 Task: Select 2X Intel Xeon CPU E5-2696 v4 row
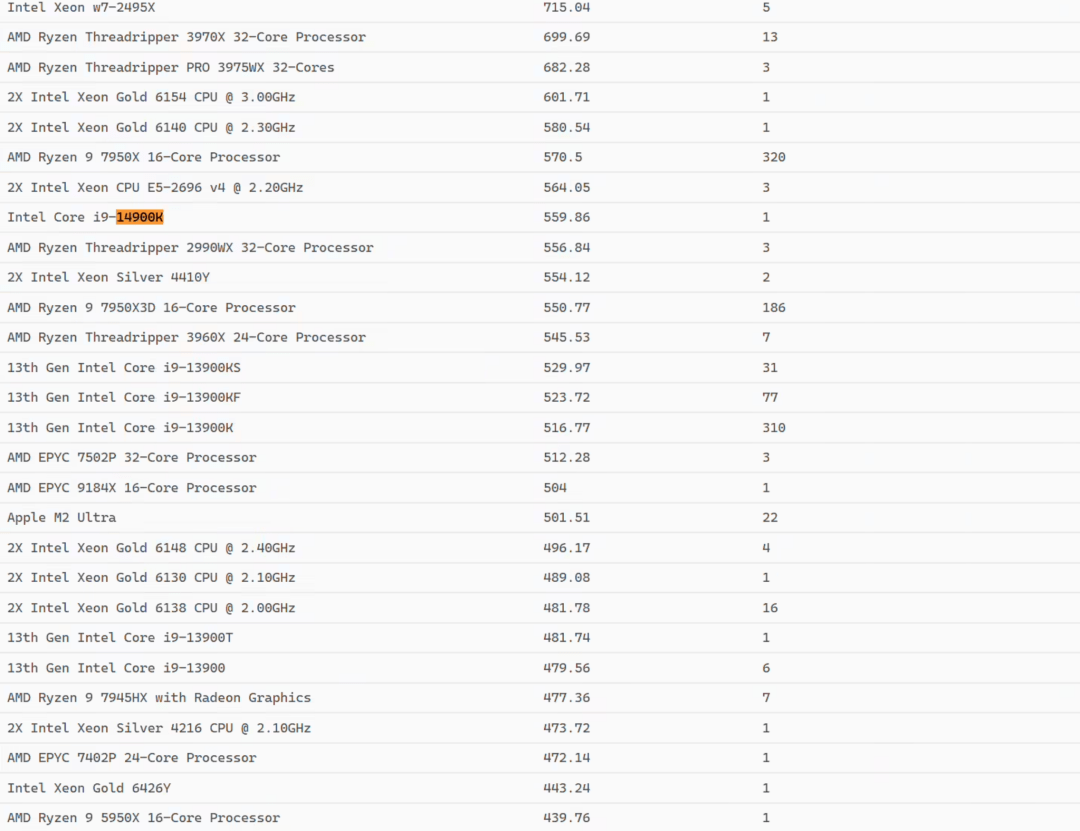155,187
